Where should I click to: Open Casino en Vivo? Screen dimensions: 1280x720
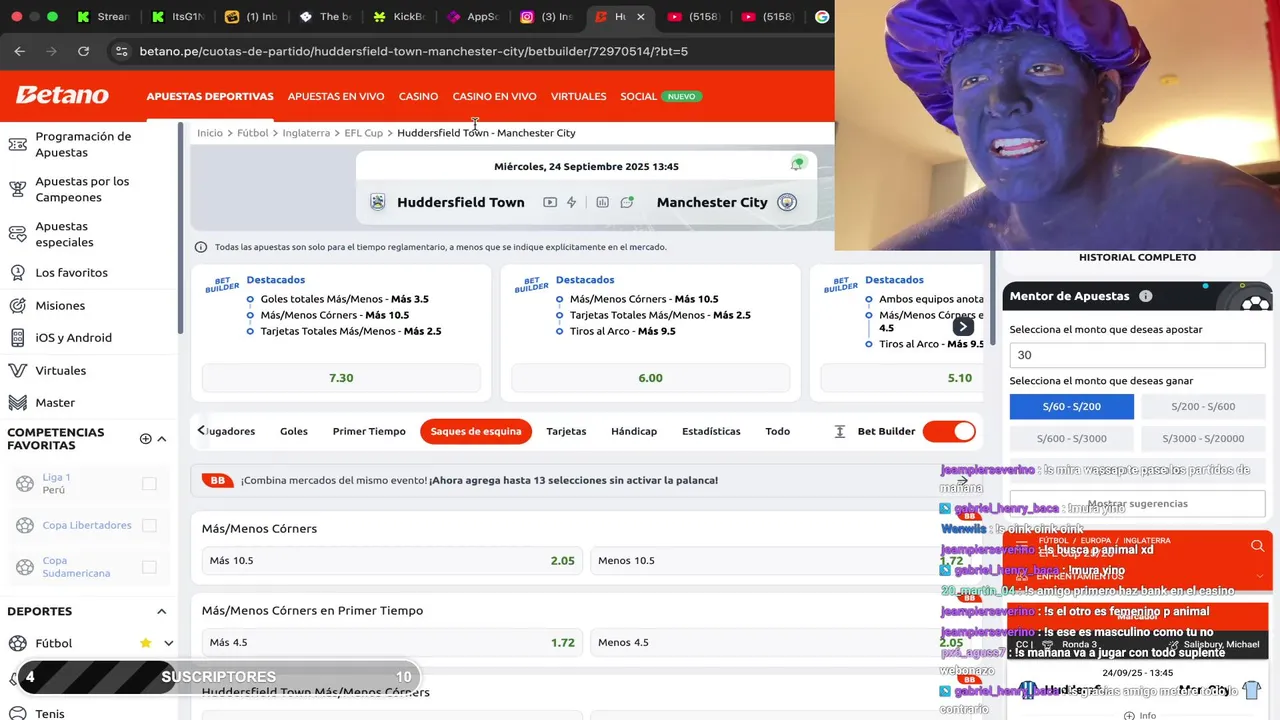494,97
